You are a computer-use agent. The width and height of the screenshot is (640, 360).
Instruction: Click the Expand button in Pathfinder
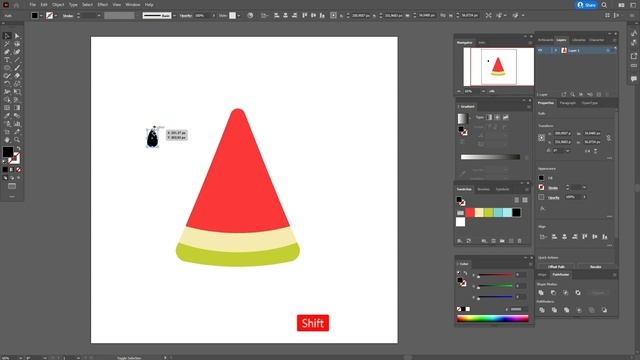[x=598, y=293]
